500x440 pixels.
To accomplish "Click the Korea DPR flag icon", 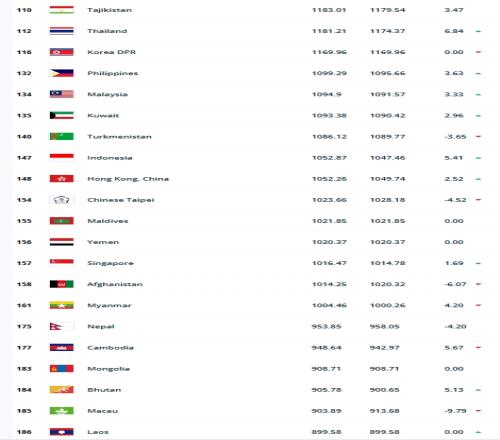I will tap(61, 52).
